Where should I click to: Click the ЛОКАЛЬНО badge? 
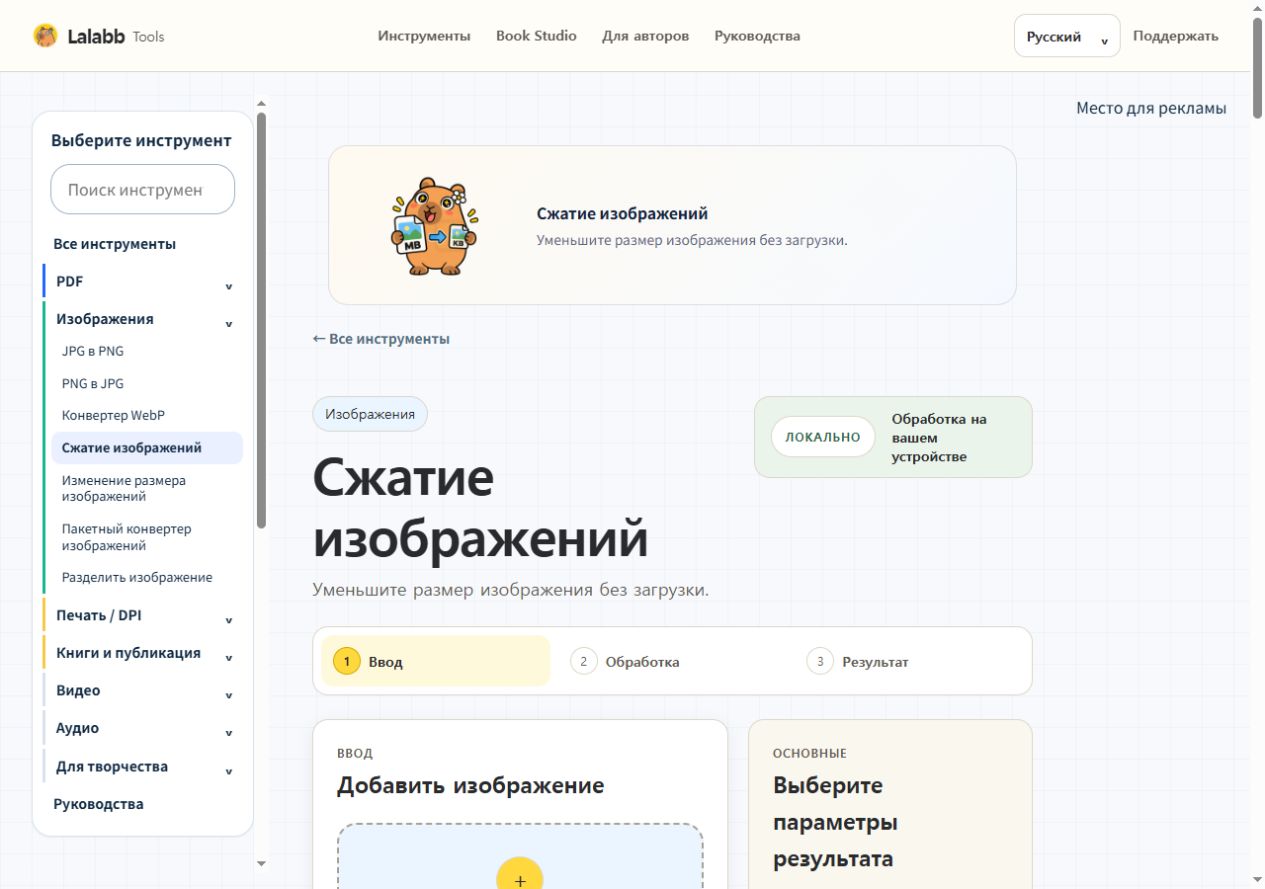[823, 437]
